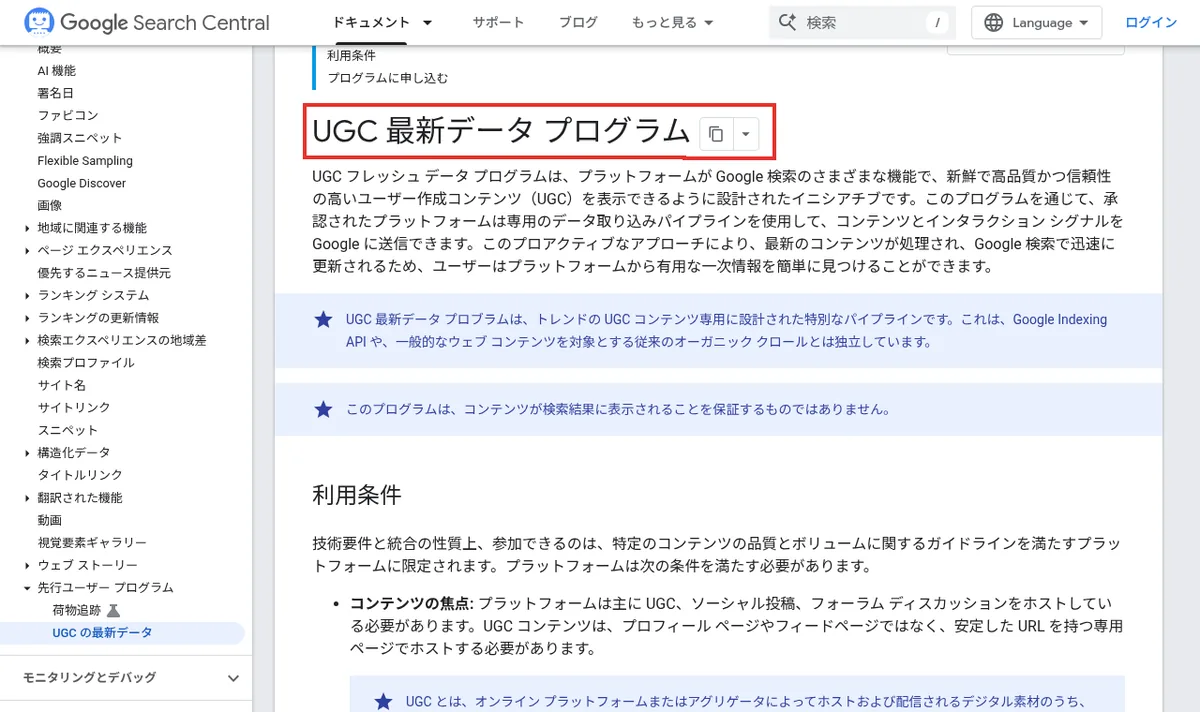Open the ドキュメント tab menu
Screen dimensions: 1200x712
tap(383, 22)
